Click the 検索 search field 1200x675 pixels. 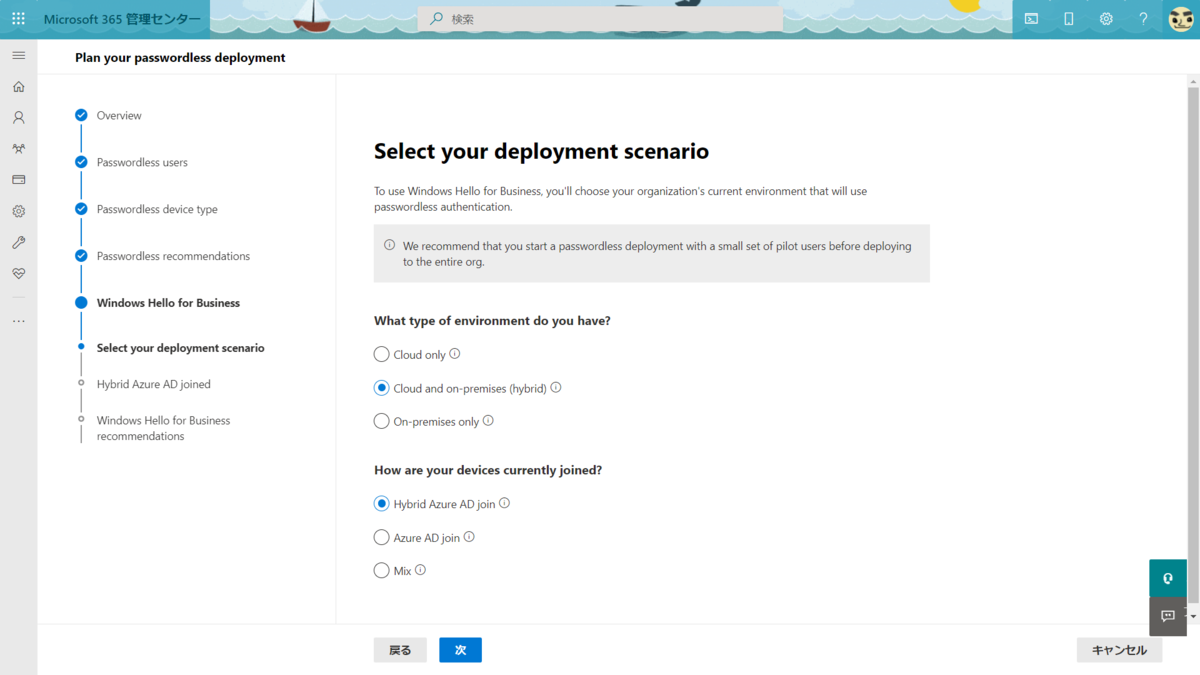pos(600,19)
